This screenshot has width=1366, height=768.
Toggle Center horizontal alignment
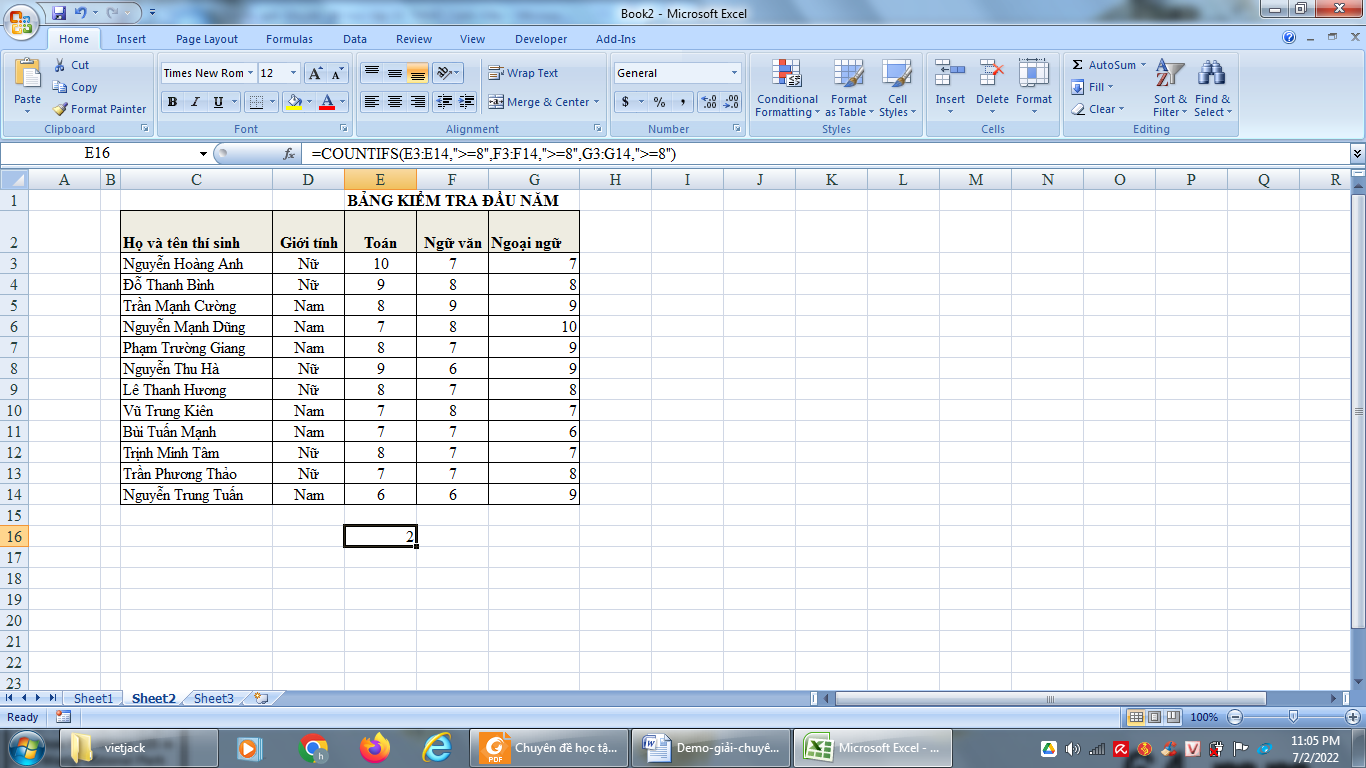point(395,102)
